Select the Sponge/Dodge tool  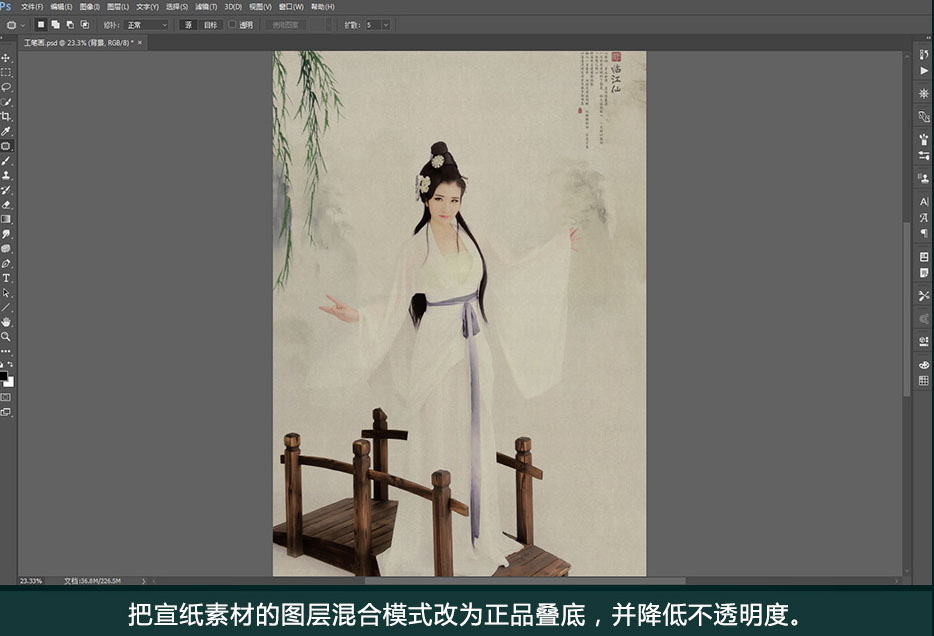(6, 249)
